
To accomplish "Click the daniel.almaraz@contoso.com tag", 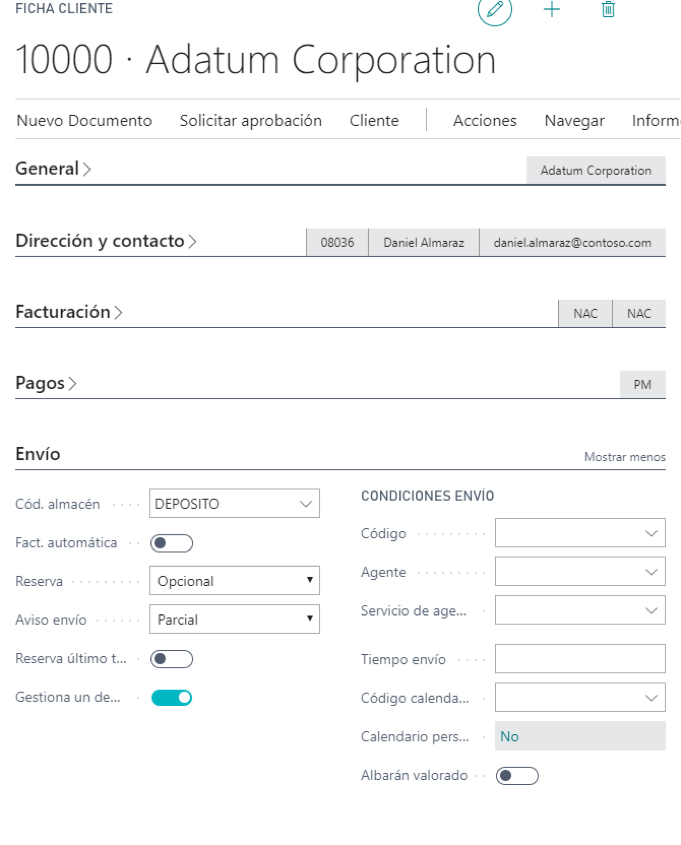I will 572,243.
